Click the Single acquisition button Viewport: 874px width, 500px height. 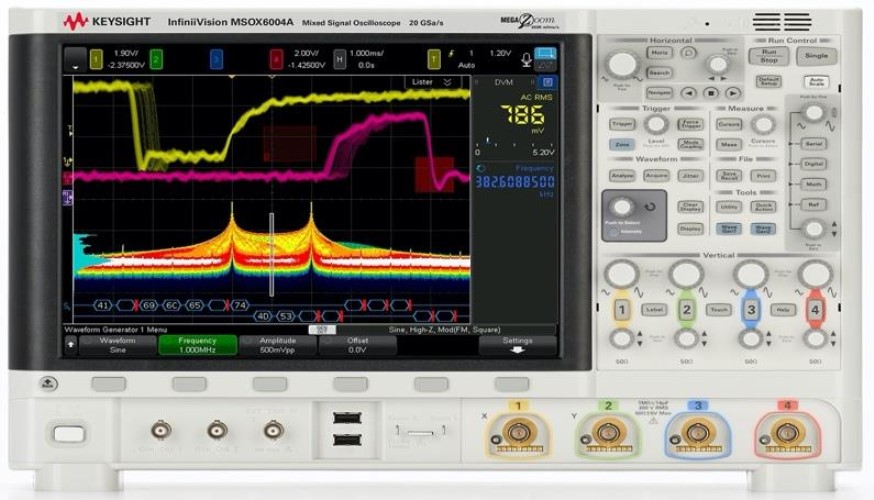click(x=816, y=56)
